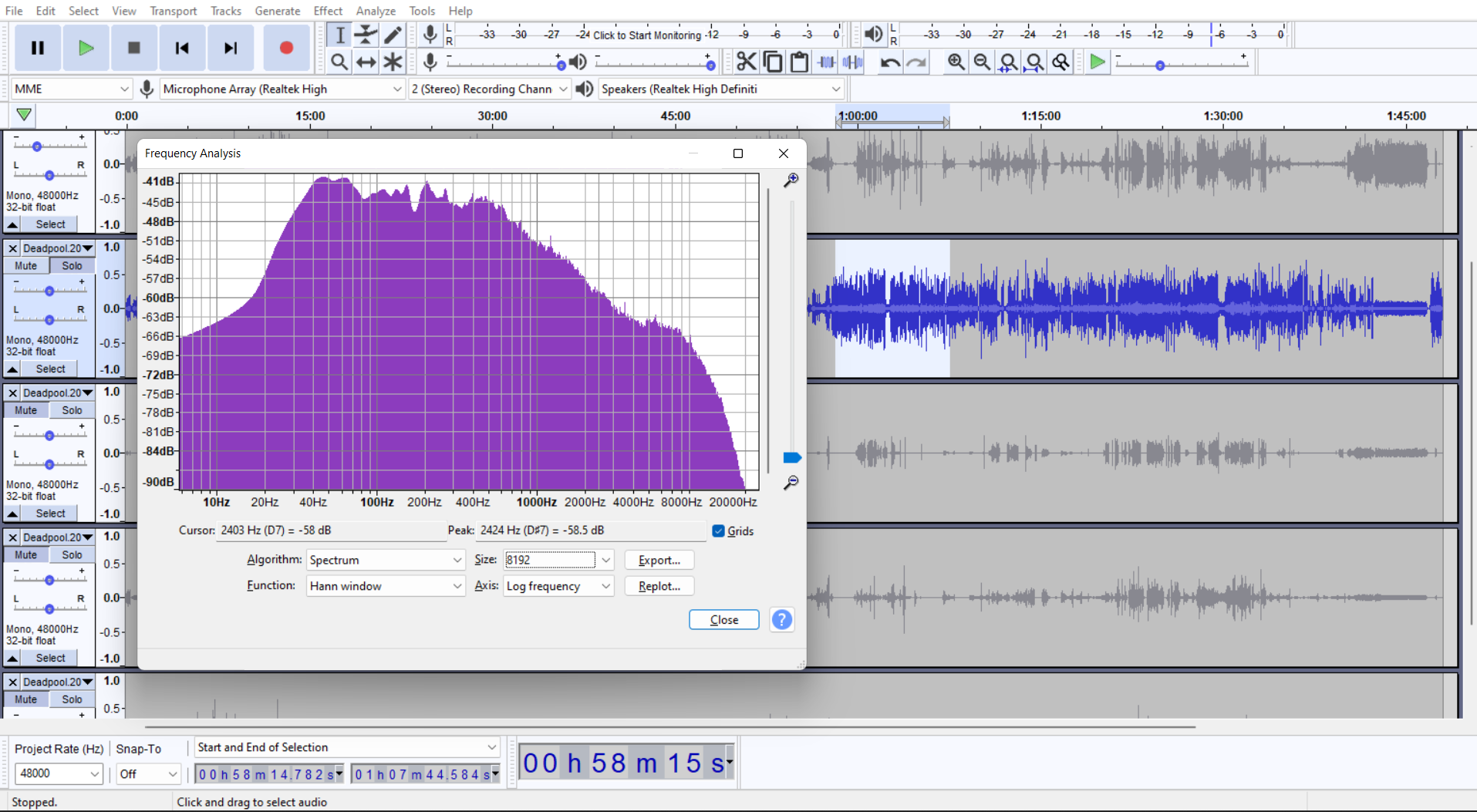Open the MME audio host dropdown
1477x812 pixels.
(71, 89)
